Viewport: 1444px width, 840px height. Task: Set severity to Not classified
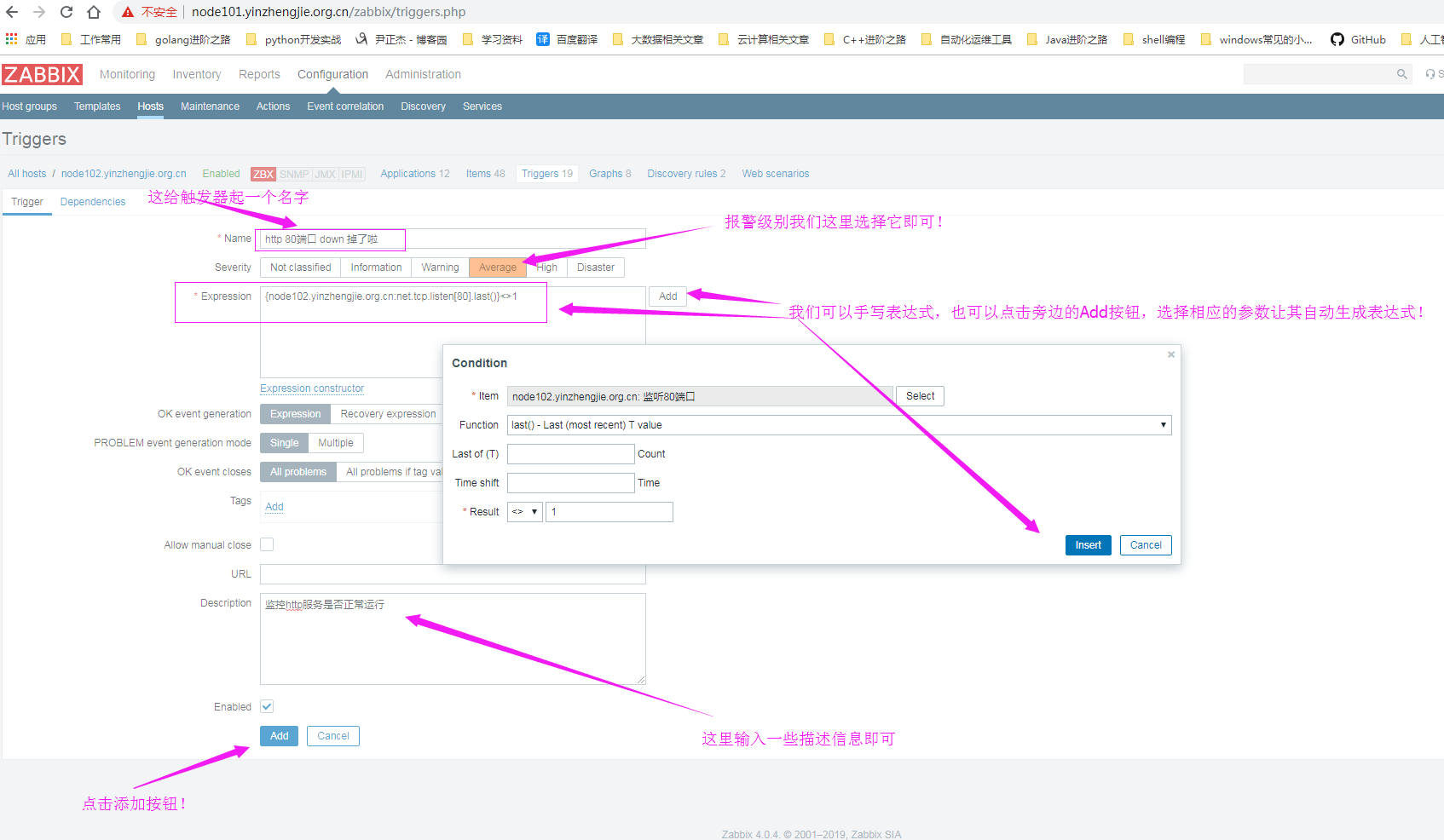point(300,268)
